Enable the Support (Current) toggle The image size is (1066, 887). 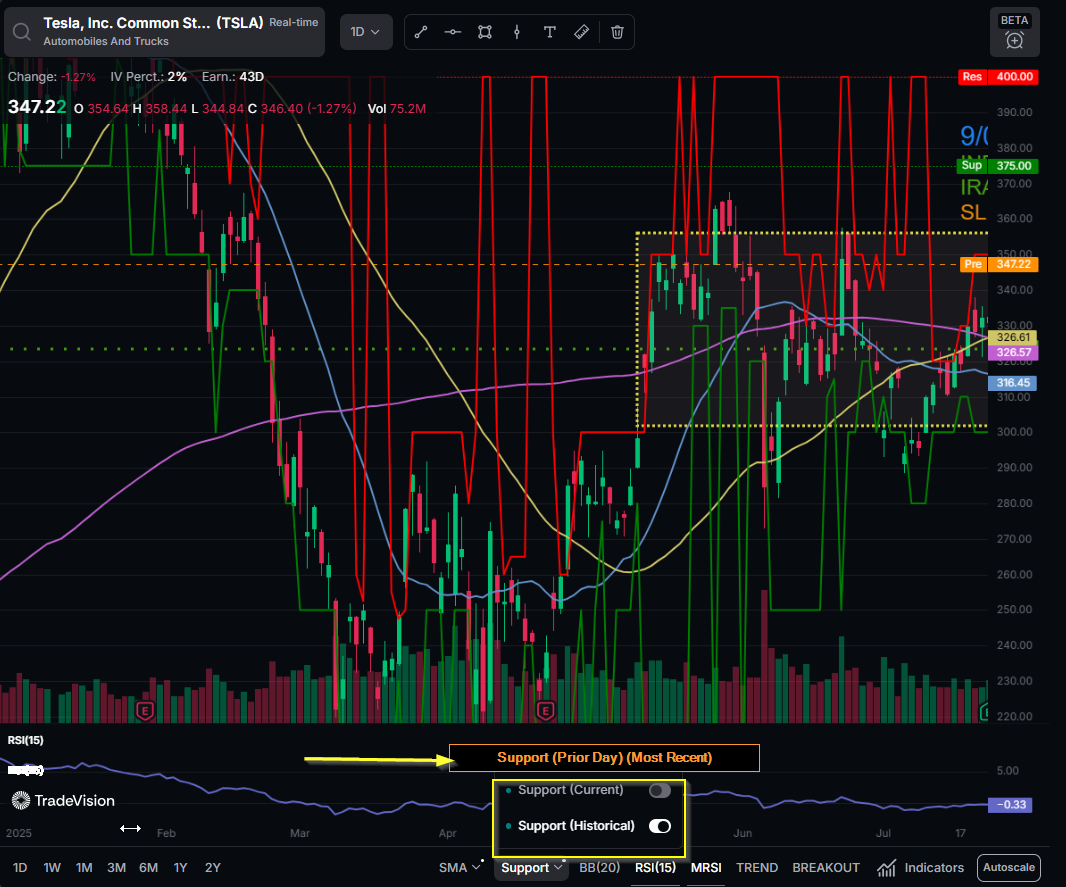point(659,790)
